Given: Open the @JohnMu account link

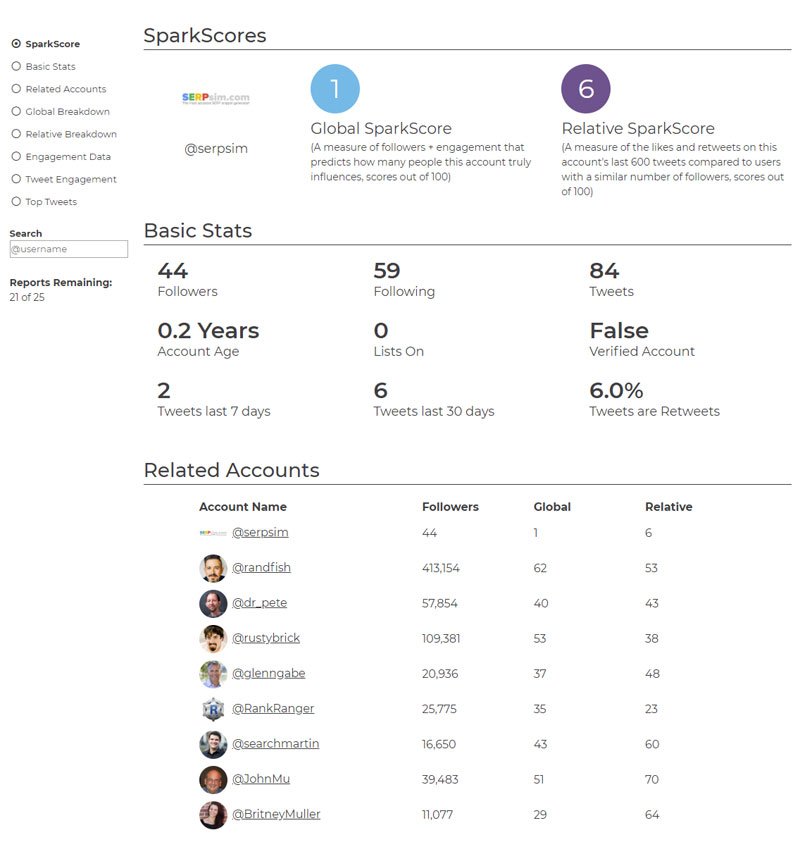Looking at the screenshot, I should (x=261, y=779).
